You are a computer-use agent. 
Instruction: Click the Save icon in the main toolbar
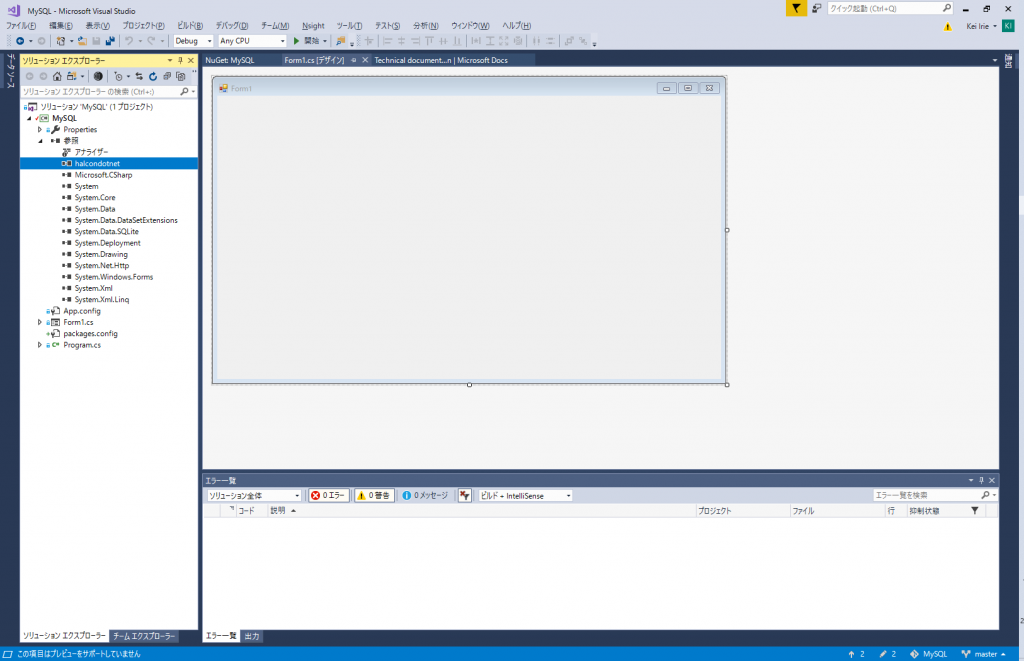click(96, 41)
